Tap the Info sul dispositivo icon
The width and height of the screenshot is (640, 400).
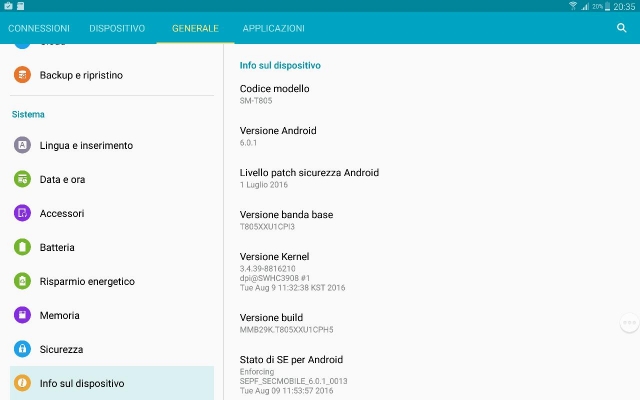tap(22, 383)
